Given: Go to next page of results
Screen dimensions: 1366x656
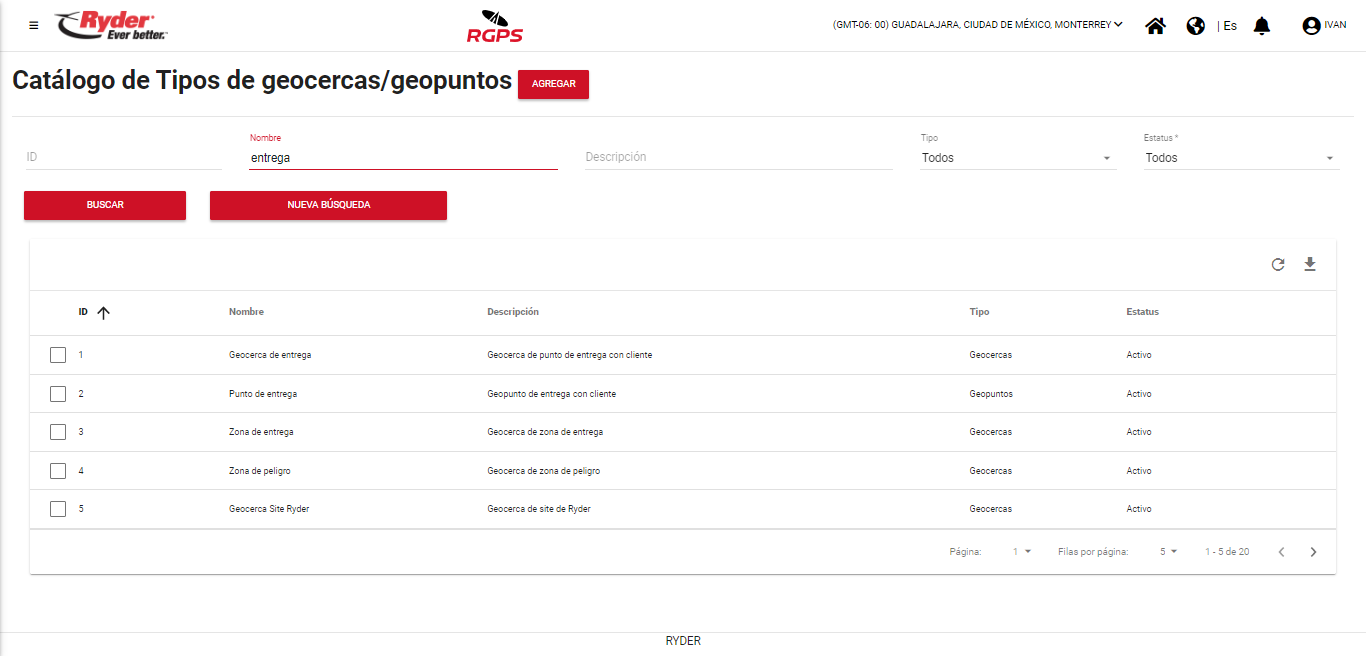Looking at the screenshot, I should click(1313, 552).
